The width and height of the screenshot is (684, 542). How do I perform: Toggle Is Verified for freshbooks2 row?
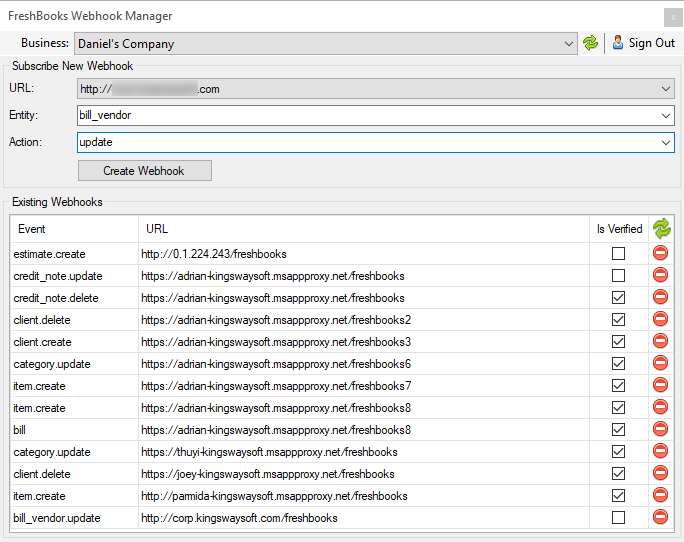(618, 319)
